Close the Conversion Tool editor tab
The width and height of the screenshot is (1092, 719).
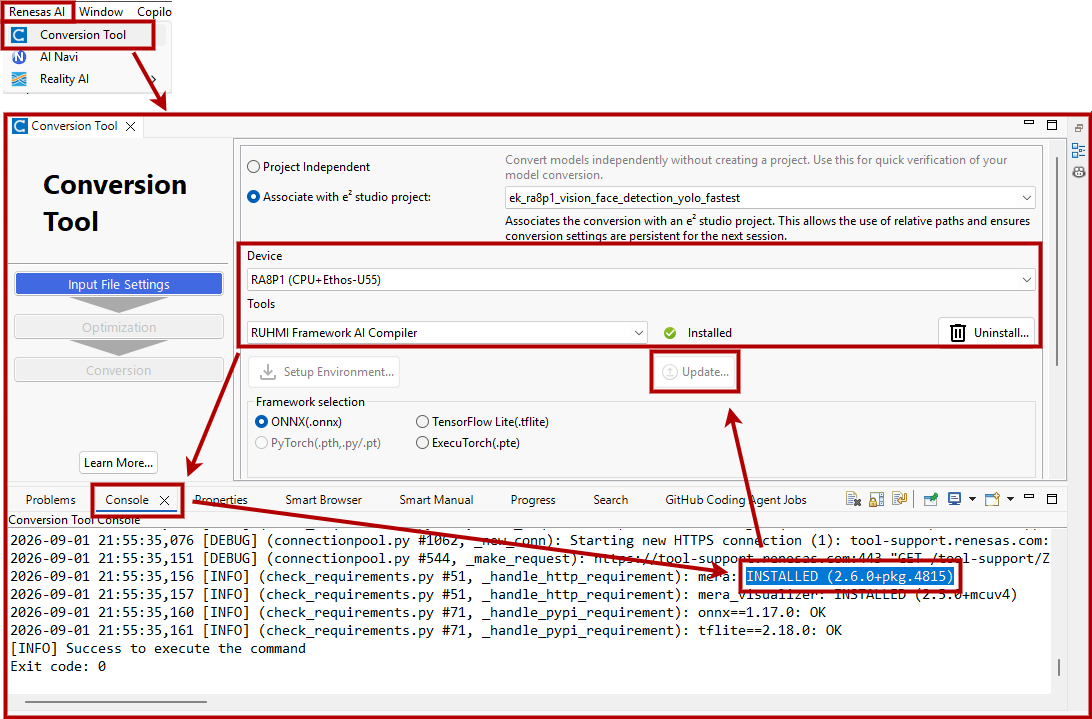pyautogui.click(x=130, y=126)
